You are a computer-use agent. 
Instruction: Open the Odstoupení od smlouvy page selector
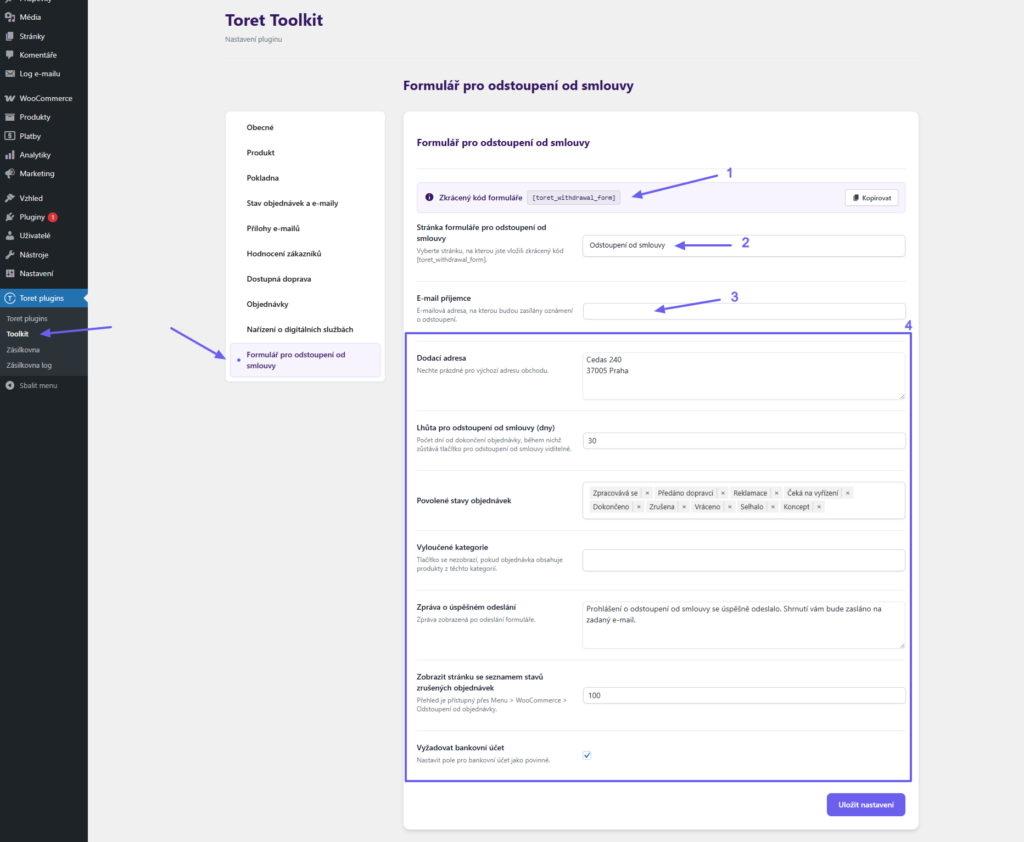pos(745,243)
